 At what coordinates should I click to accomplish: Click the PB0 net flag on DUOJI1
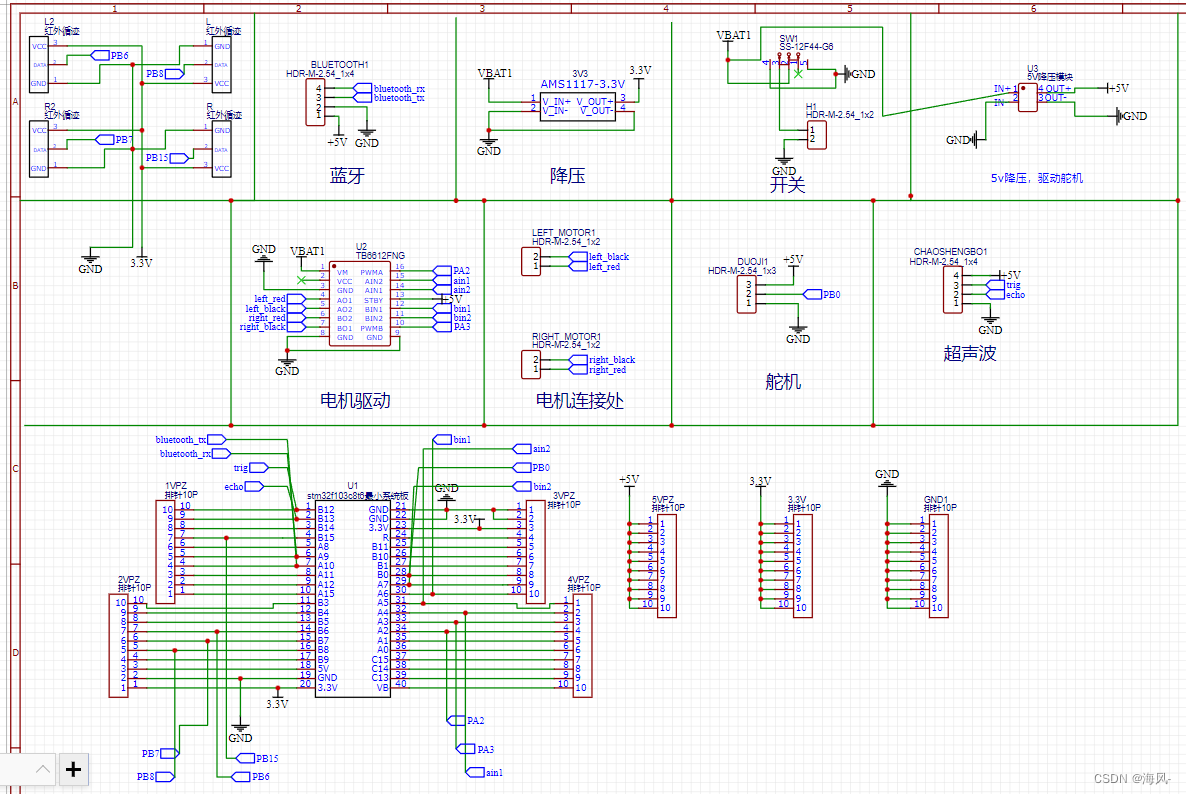pos(821,294)
